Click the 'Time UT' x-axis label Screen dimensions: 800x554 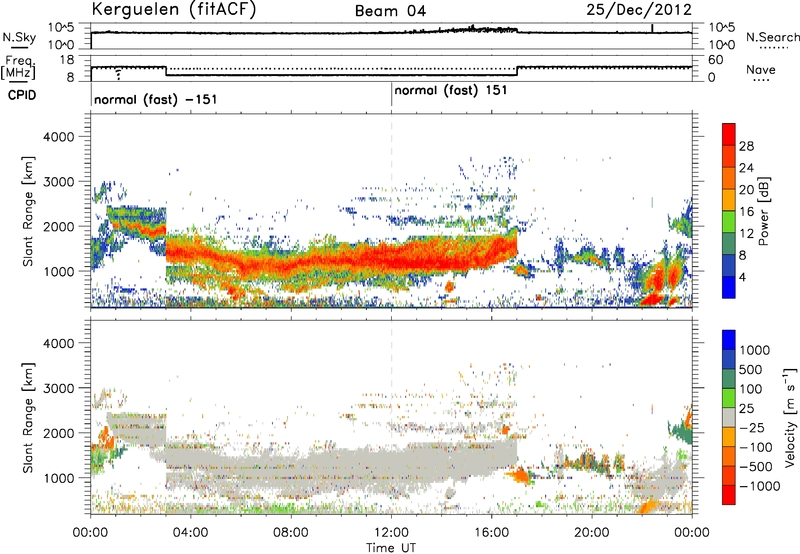[391, 548]
